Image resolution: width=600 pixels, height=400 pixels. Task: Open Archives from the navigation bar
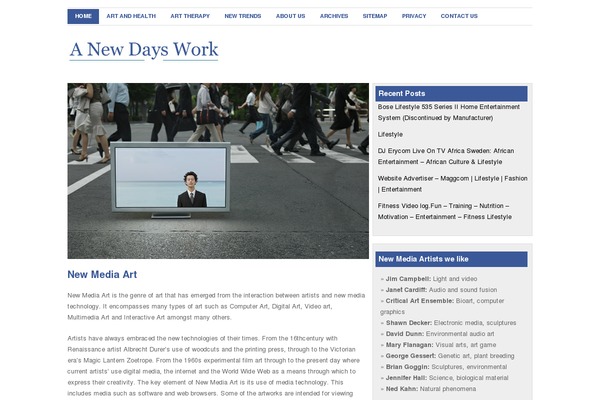click(x=334, y=16)
